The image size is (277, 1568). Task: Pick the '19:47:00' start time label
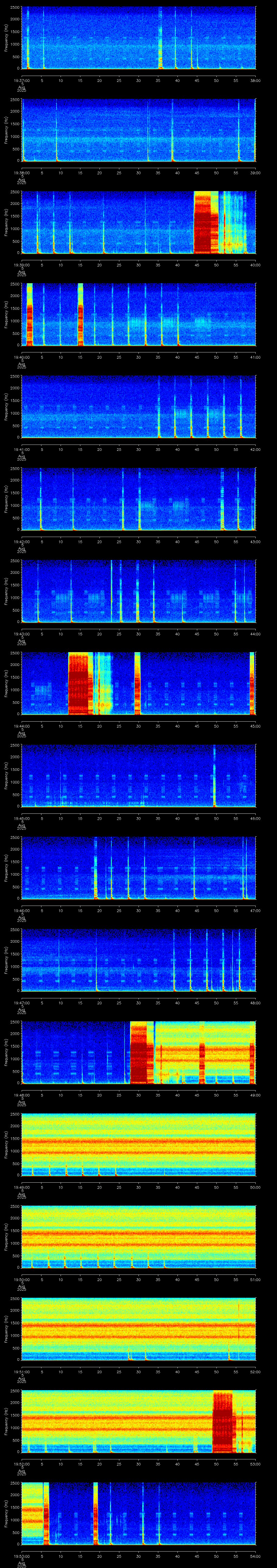21,1003
